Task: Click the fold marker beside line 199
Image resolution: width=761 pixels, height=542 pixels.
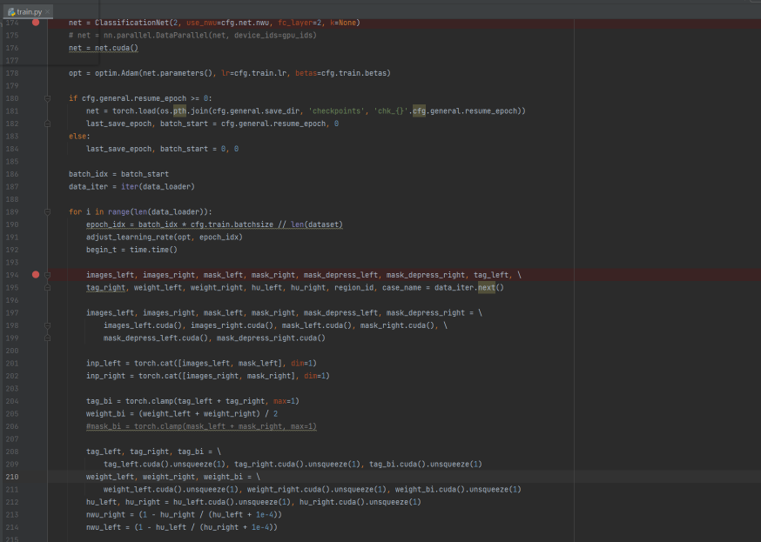Action: [x=48, y=338]
